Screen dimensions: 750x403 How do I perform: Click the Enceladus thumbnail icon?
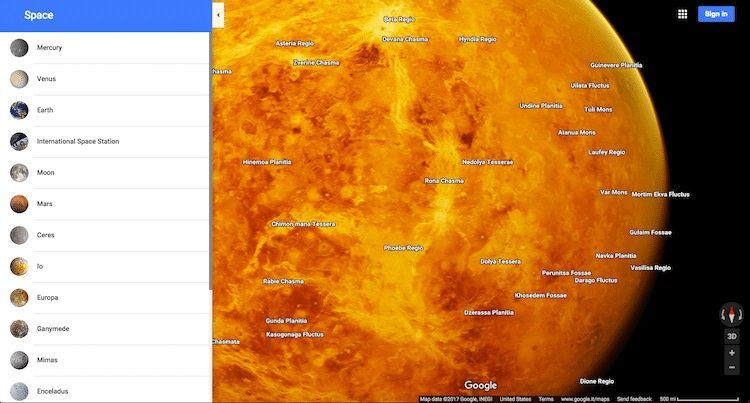click(19, 392)
